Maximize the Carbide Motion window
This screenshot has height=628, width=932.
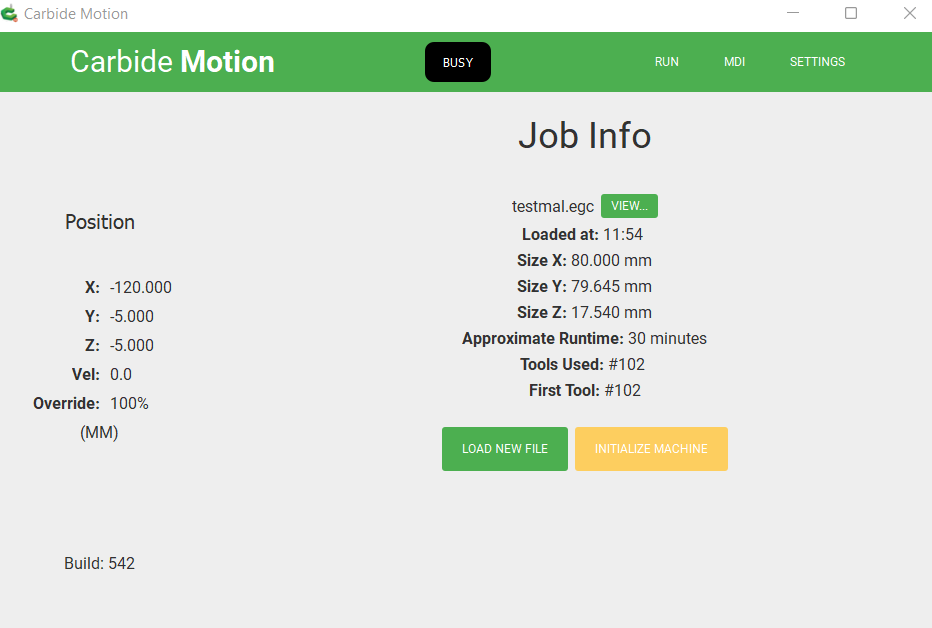pyautogui.click(x=851, y=13)
